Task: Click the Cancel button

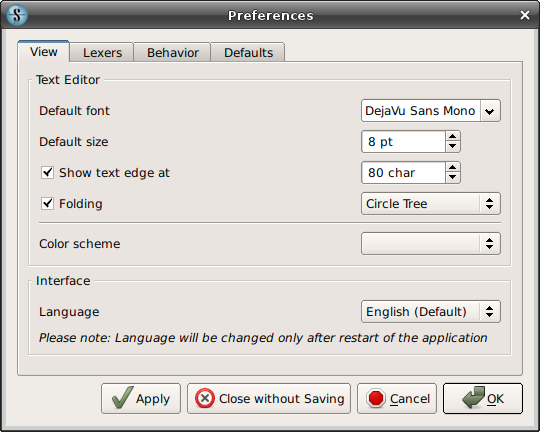Action: [x=397, y=399]
